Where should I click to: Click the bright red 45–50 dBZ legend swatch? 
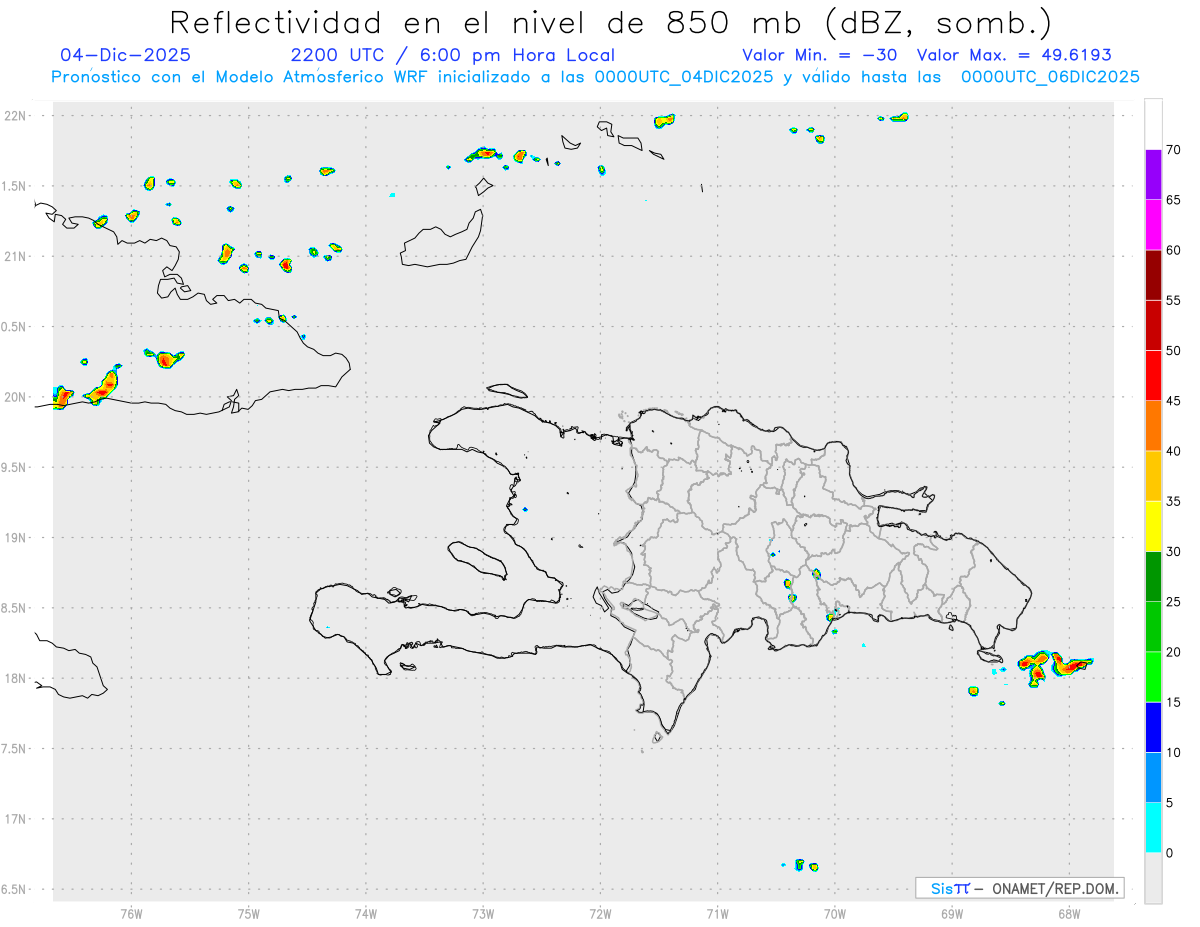point(1153,375)
